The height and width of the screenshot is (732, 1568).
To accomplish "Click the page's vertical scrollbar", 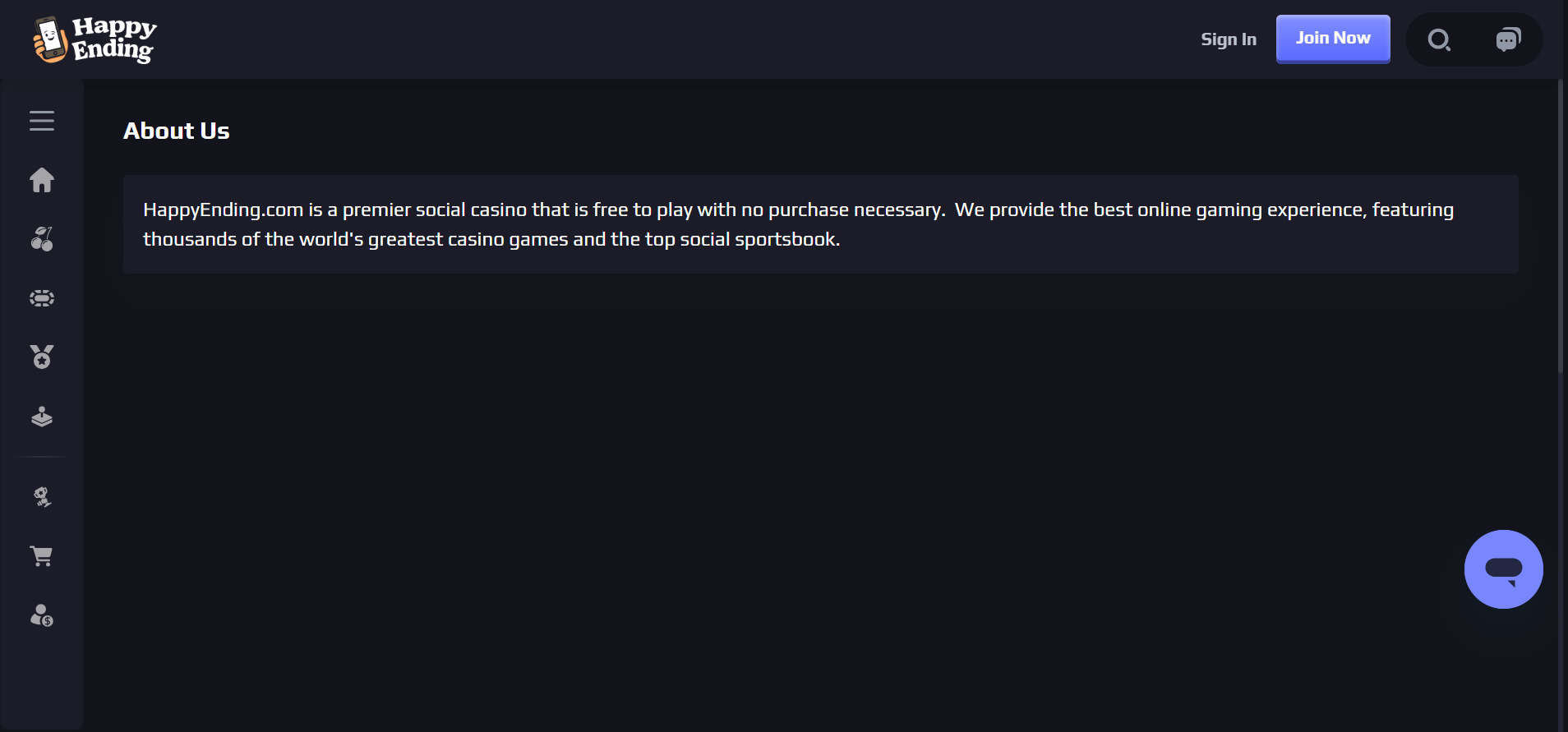I will pos(1561,226).
